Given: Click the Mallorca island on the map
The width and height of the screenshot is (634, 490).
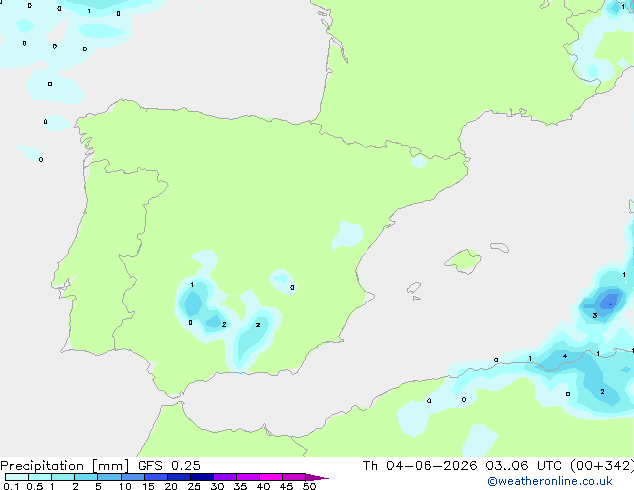Looking at the screenshot, I should pos(464,262).
